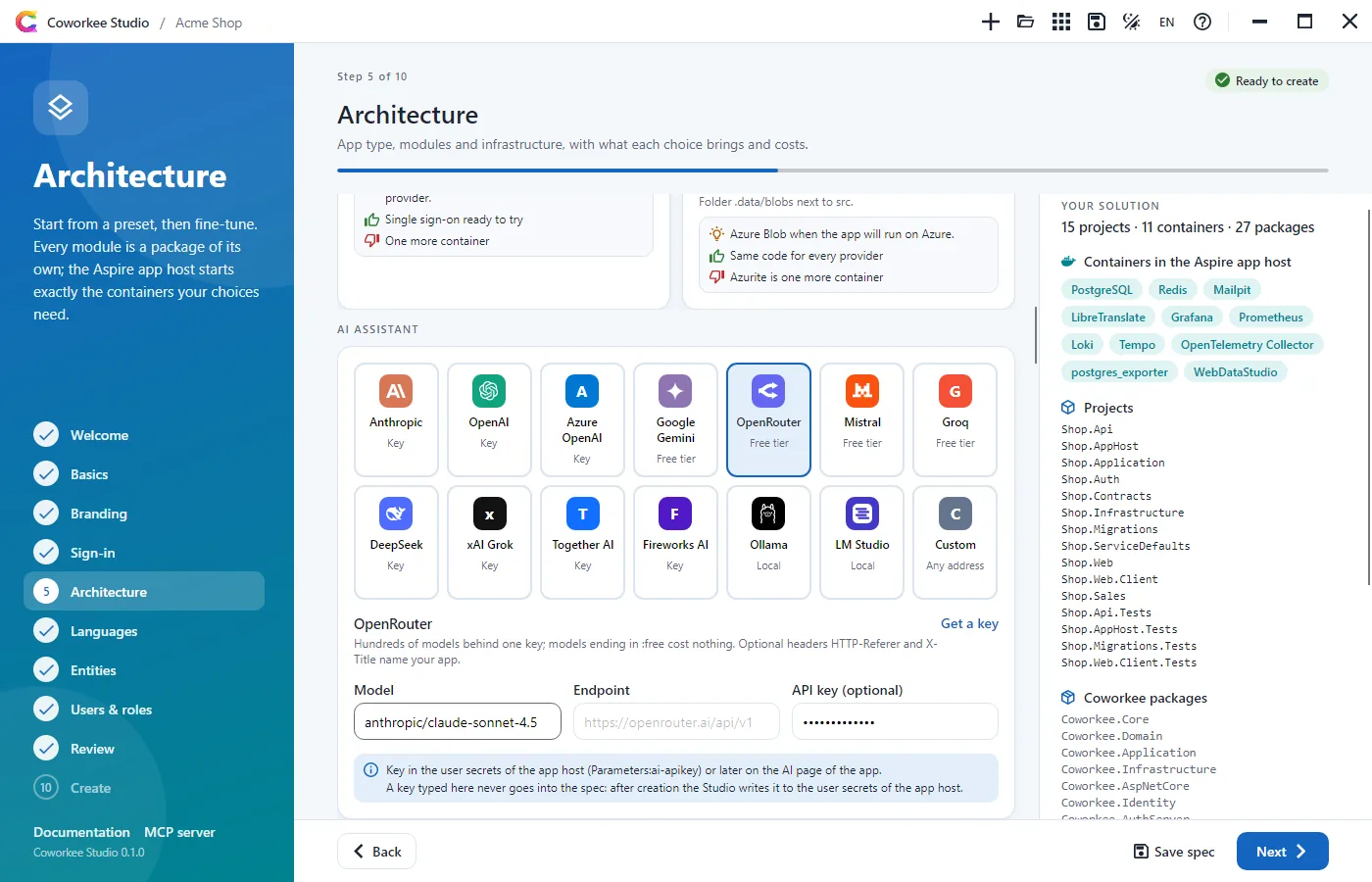Choose the Azure OpenAI provider card
1372x882 pixels.
point(582,419)
